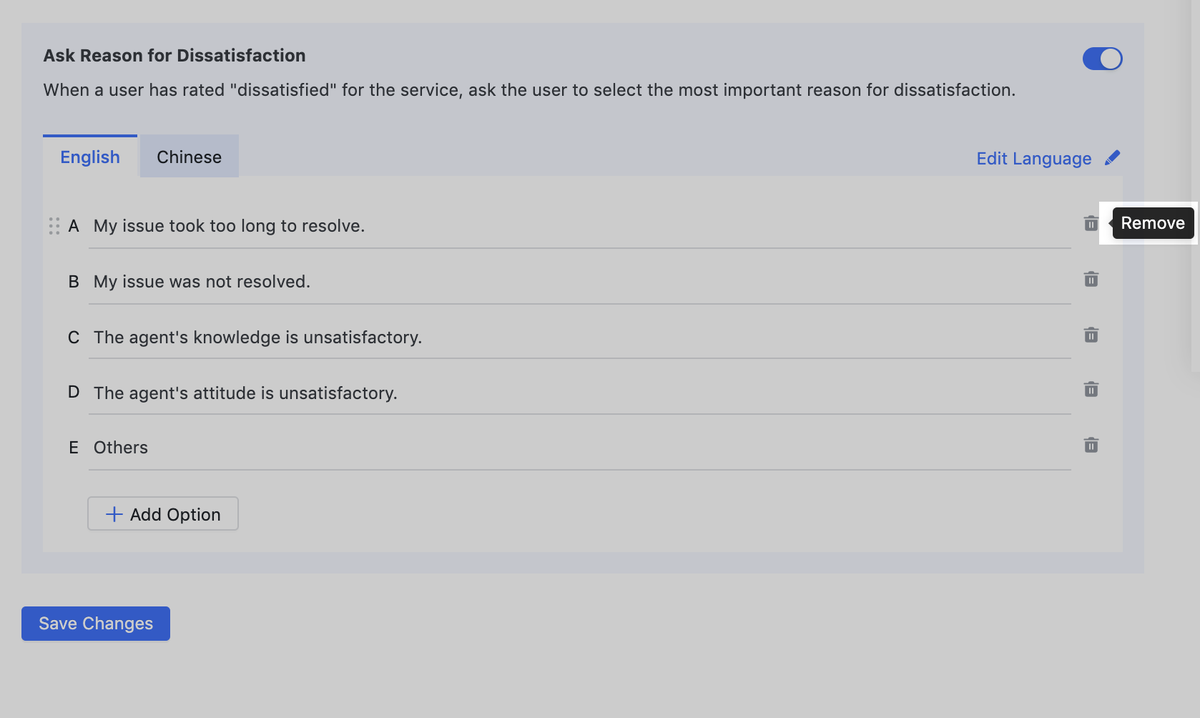
Task: Delete option A using its trash icon
Action: 1091,224
